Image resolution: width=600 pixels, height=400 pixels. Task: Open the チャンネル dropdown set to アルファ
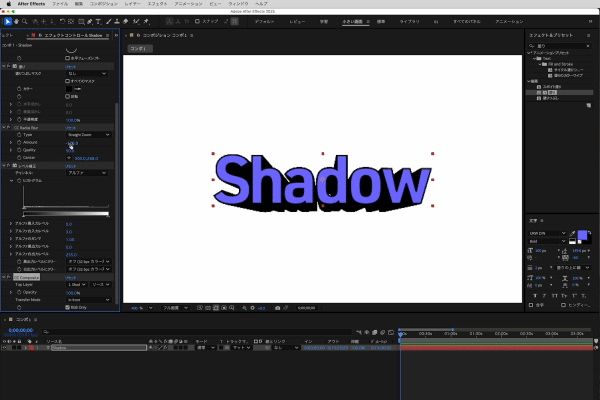tap(87, 173)
